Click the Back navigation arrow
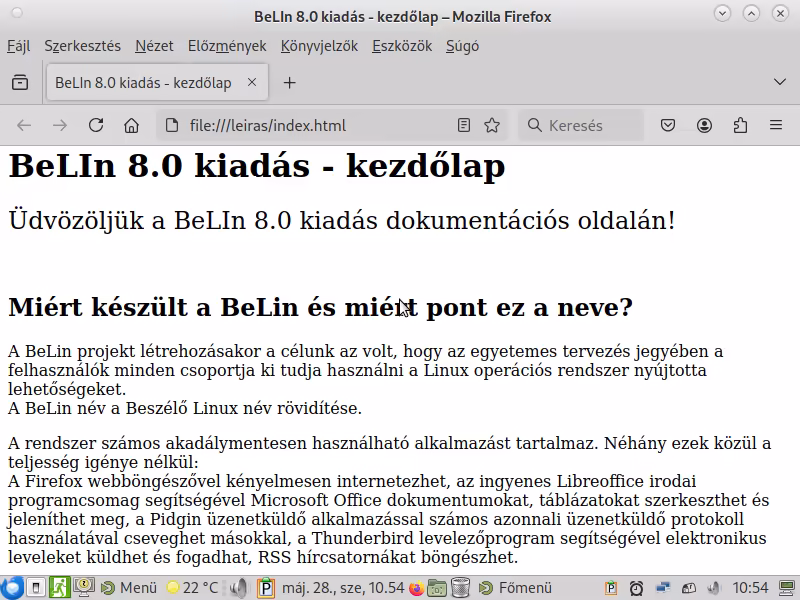This screenshot has height=600, width=800. point(24,125)
